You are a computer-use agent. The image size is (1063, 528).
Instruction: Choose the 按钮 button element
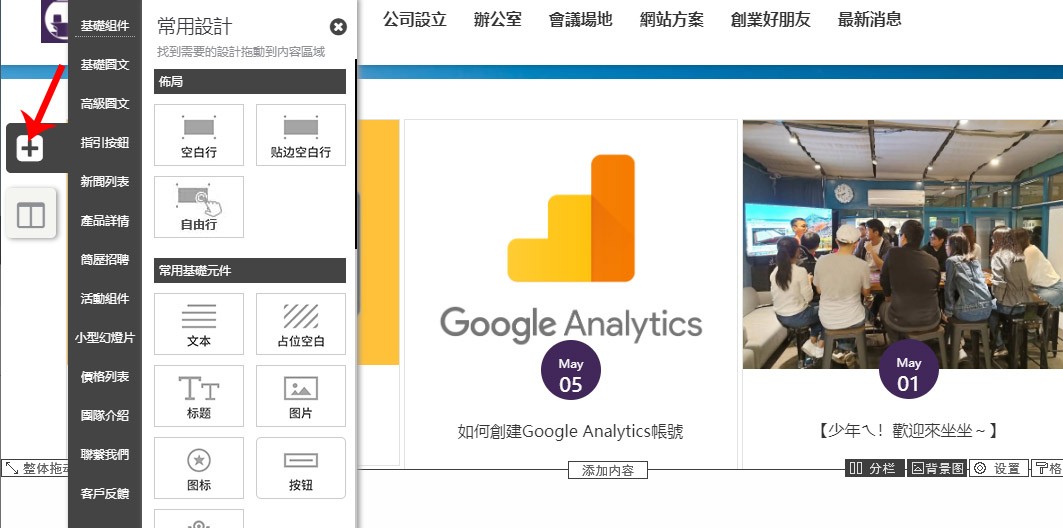tap(300, 468)
